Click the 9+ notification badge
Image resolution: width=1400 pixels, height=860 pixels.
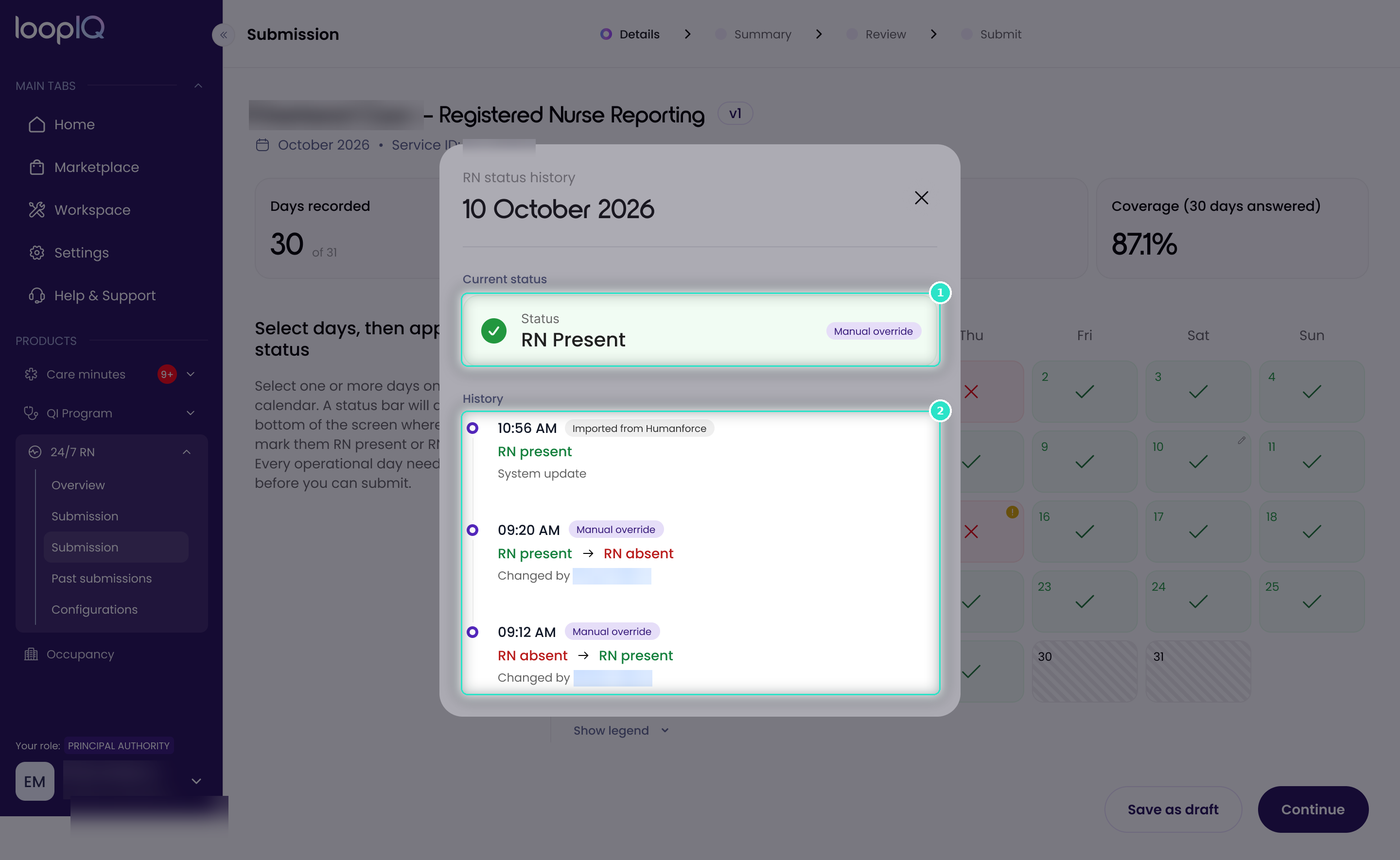point(167,374)
